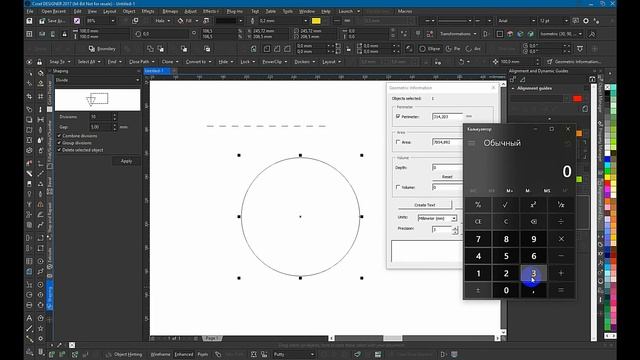This screenshot has width=640, height=360.
Task: Switch to the Untitled-1 document tab
Action: (157, 71)
